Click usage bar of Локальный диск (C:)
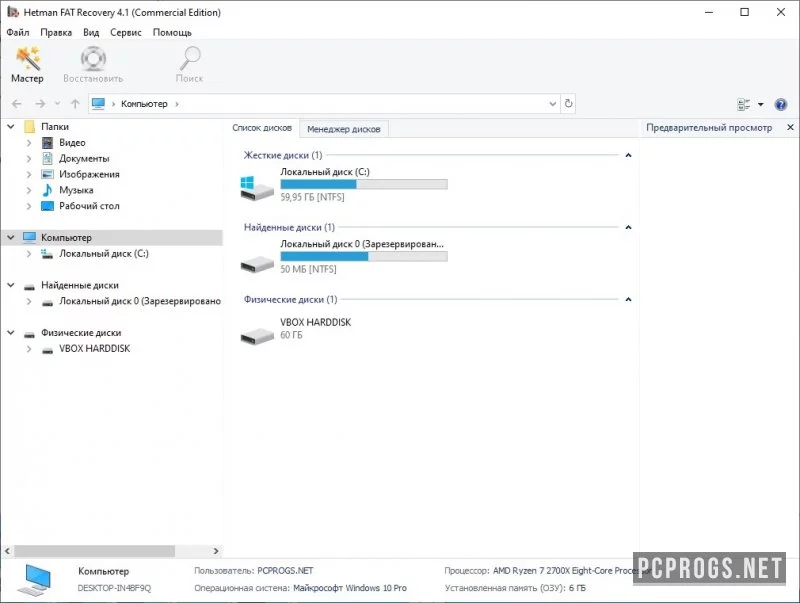Viewport: 800px width, 603px height. (x=364, y=184)
